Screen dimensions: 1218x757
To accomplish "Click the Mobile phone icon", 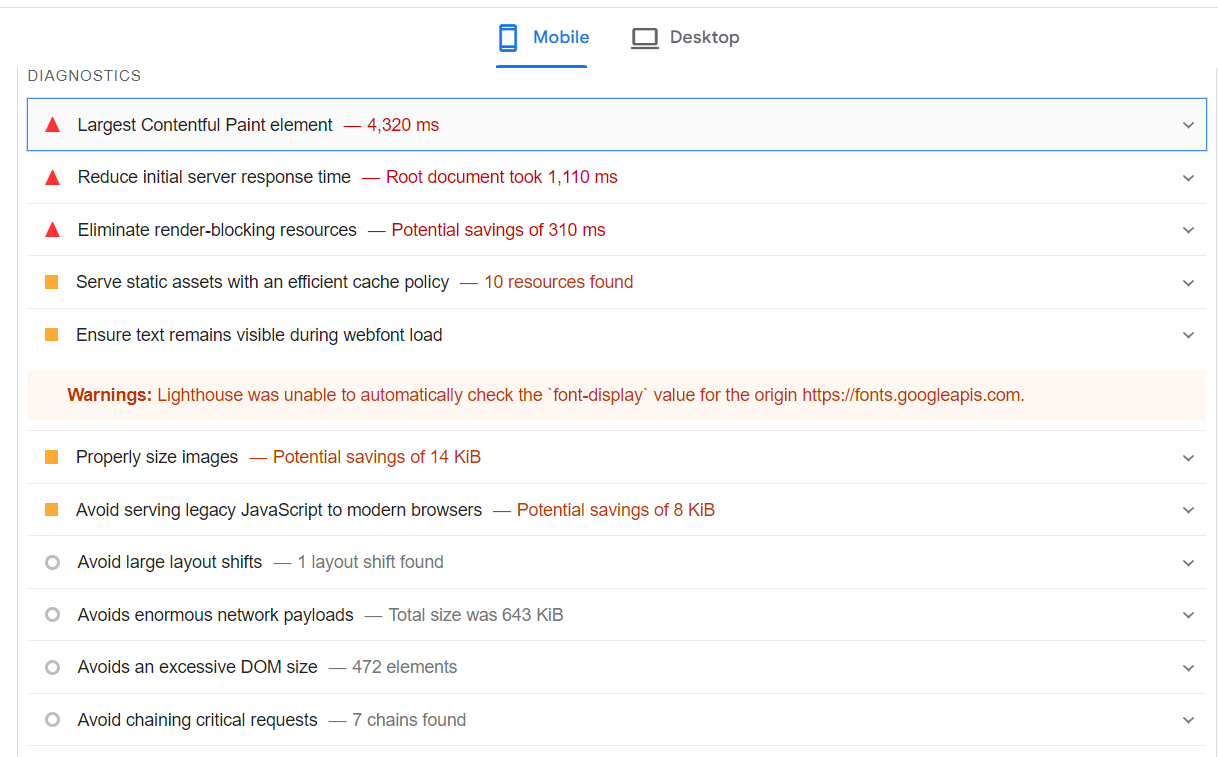I will [508, 38].
